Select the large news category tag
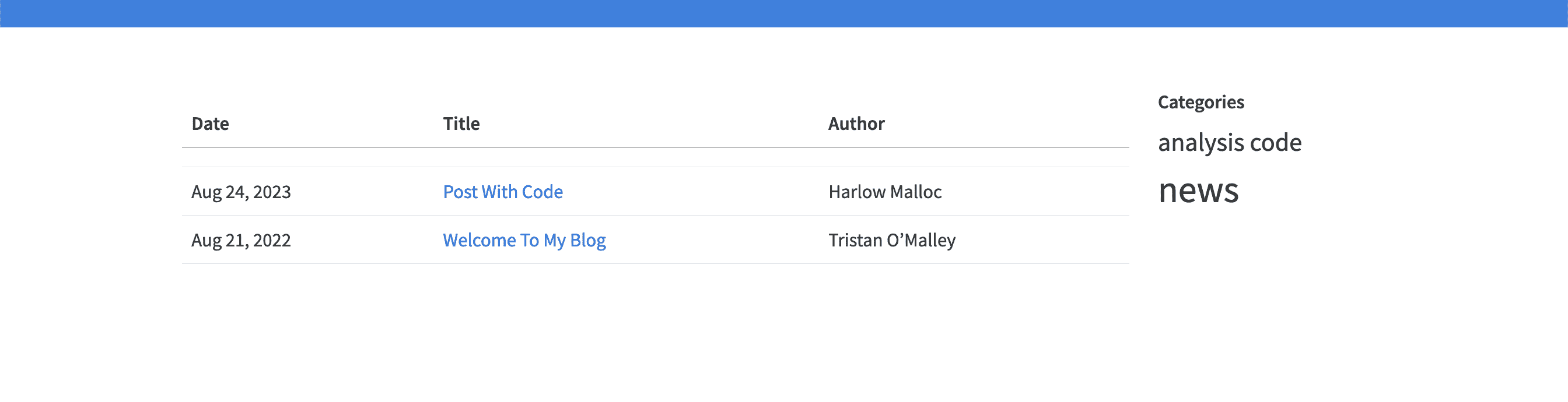Image resolution: width=1568 pixels, height=402 pixels. tap(1198, 191)
